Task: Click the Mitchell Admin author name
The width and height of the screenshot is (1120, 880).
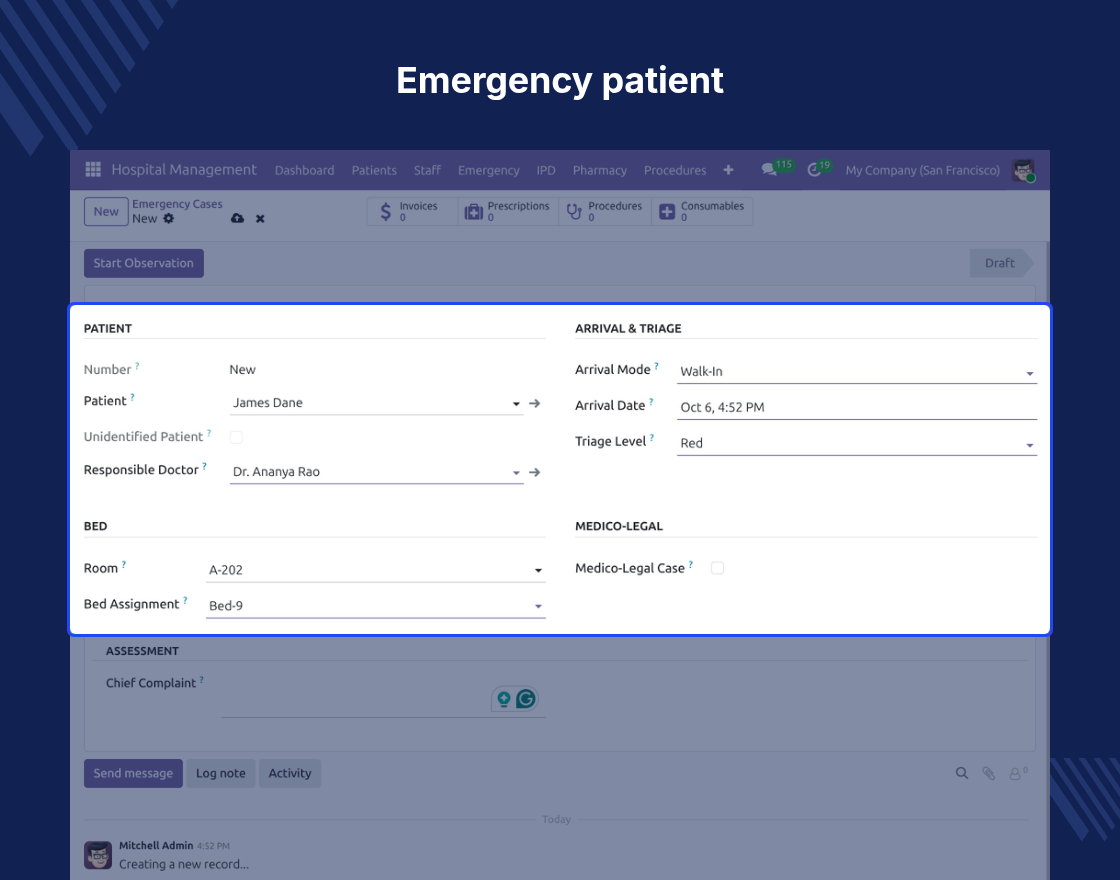Action: pos(156,846)
